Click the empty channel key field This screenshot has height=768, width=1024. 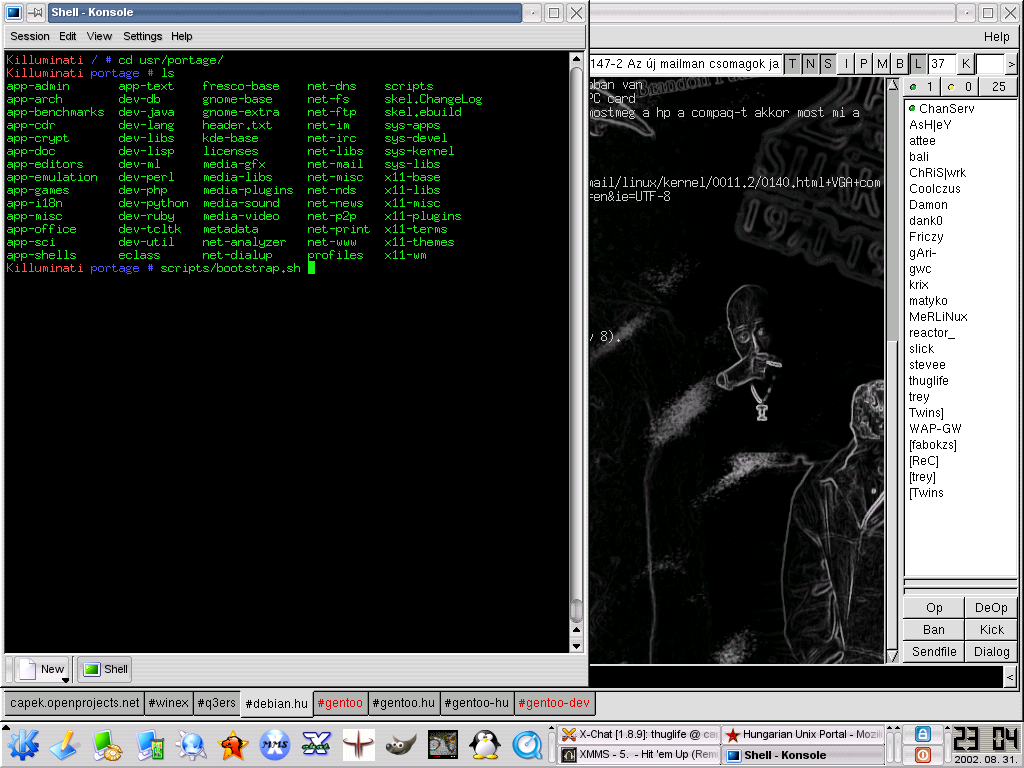click(989, 63)
